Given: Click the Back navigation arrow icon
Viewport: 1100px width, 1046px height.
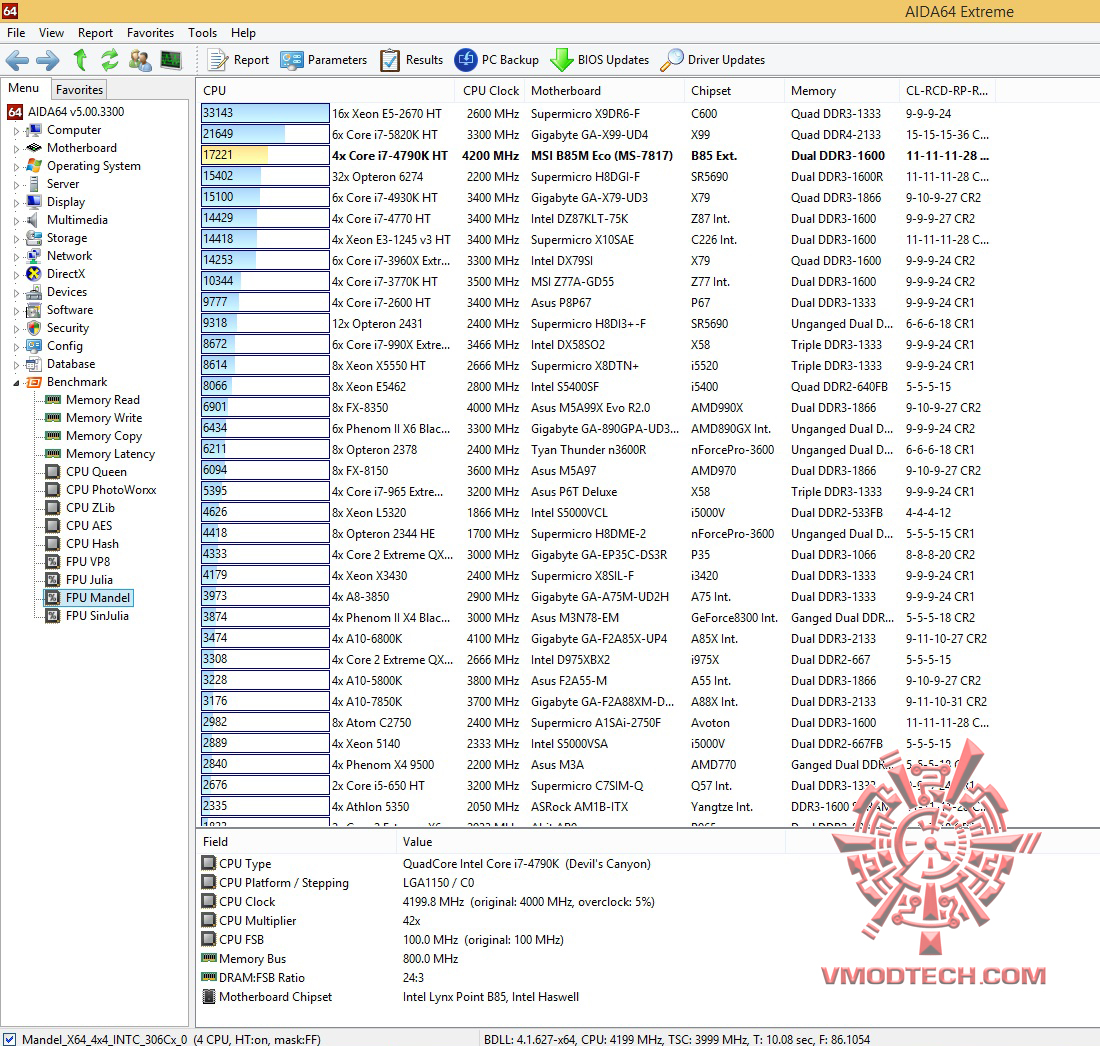Looking at the screenshot, I should [17, 60].
